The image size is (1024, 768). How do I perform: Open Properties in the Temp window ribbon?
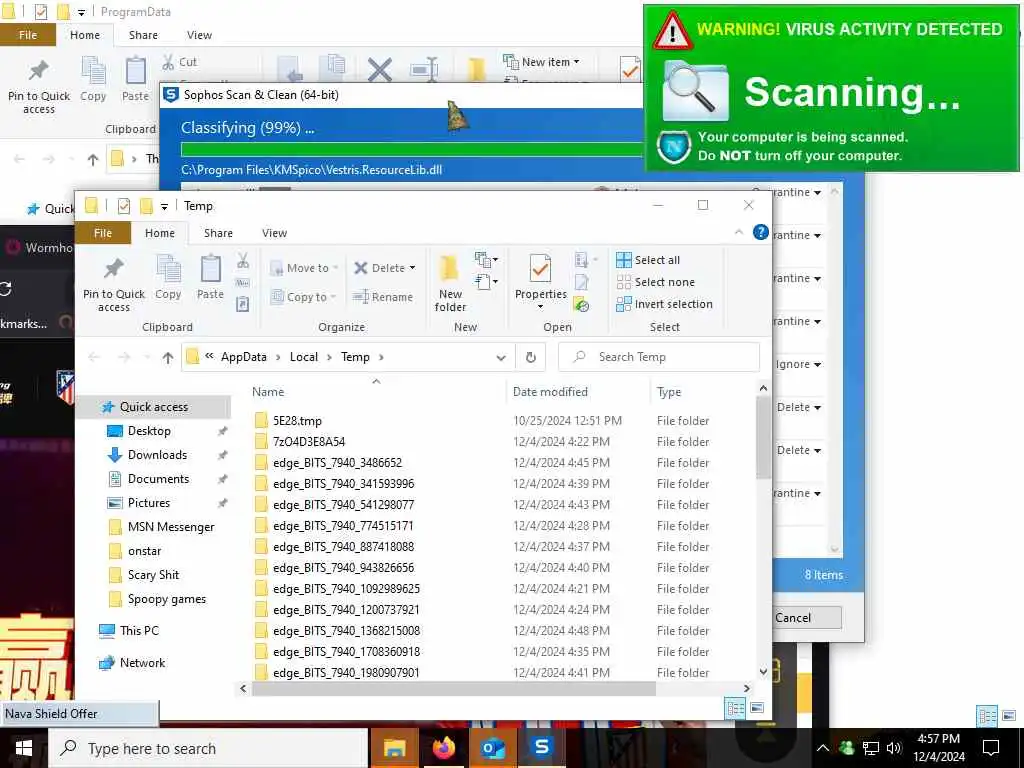[x=541, y=282]
